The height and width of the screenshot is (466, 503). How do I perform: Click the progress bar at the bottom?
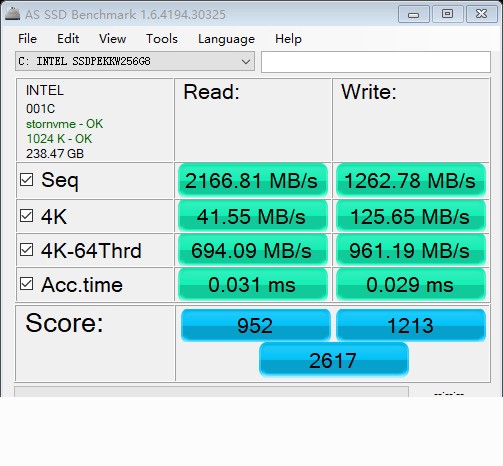pos(211,392)
